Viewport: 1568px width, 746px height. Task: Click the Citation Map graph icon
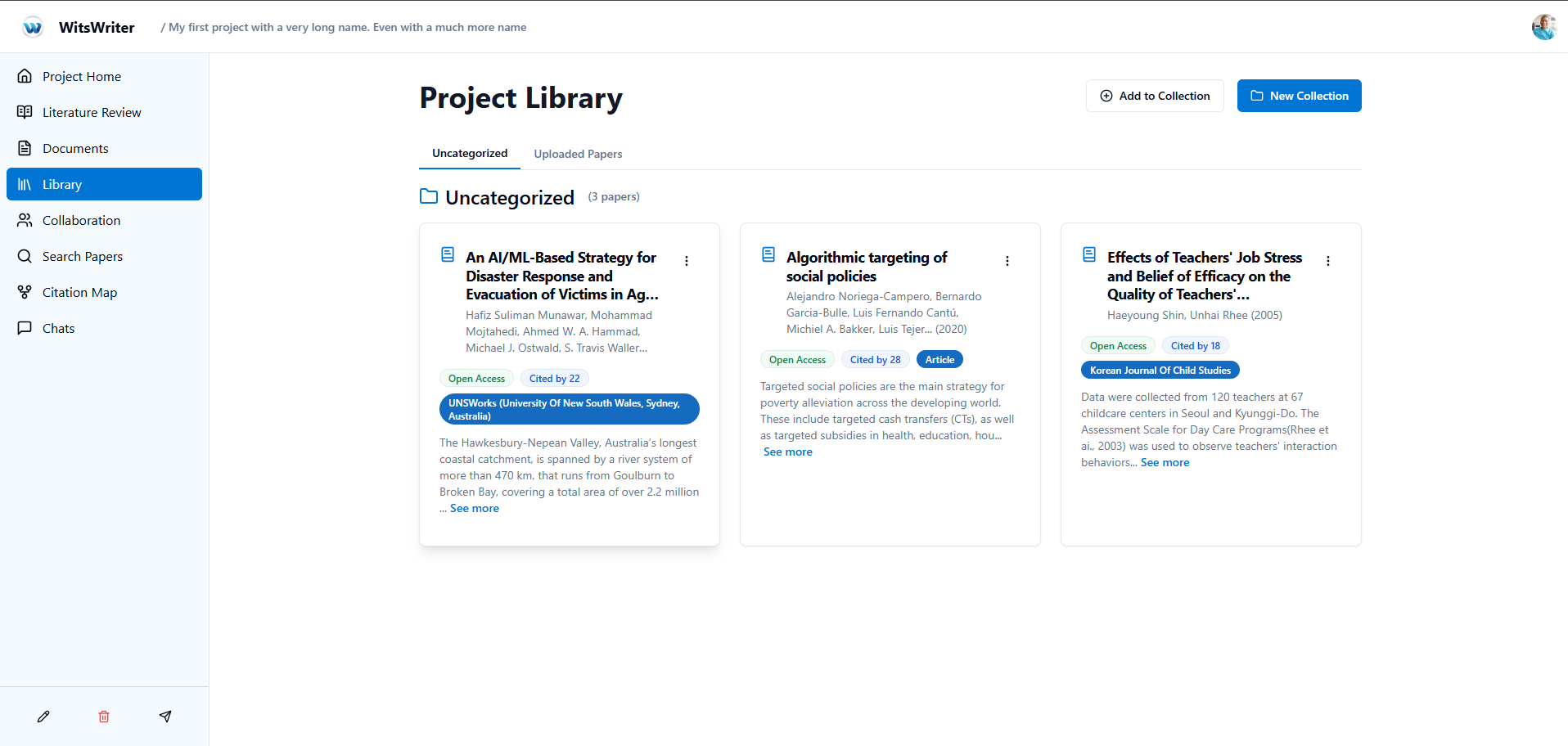point(25,292)
